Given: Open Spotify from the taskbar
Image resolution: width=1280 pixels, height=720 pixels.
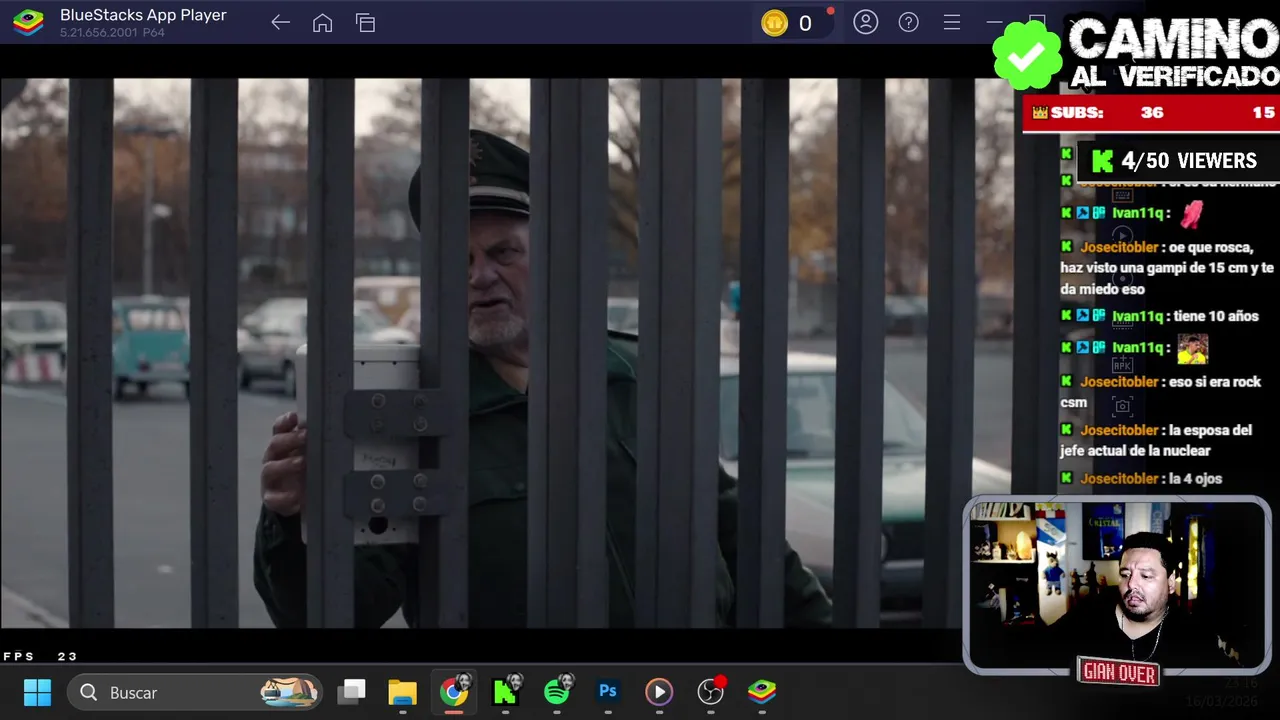Looking at the screenshot, I should (x=558, y=691).
